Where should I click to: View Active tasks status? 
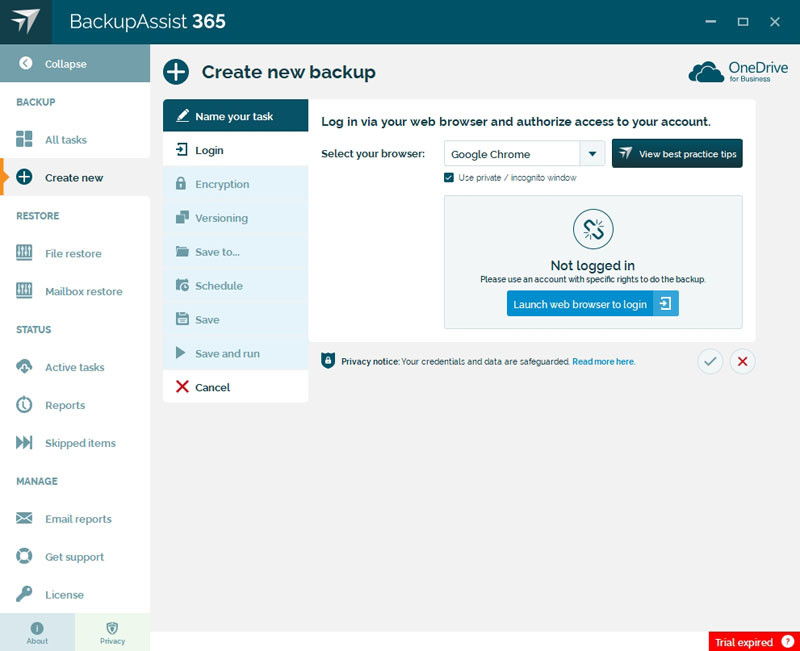tap(75, 367)
